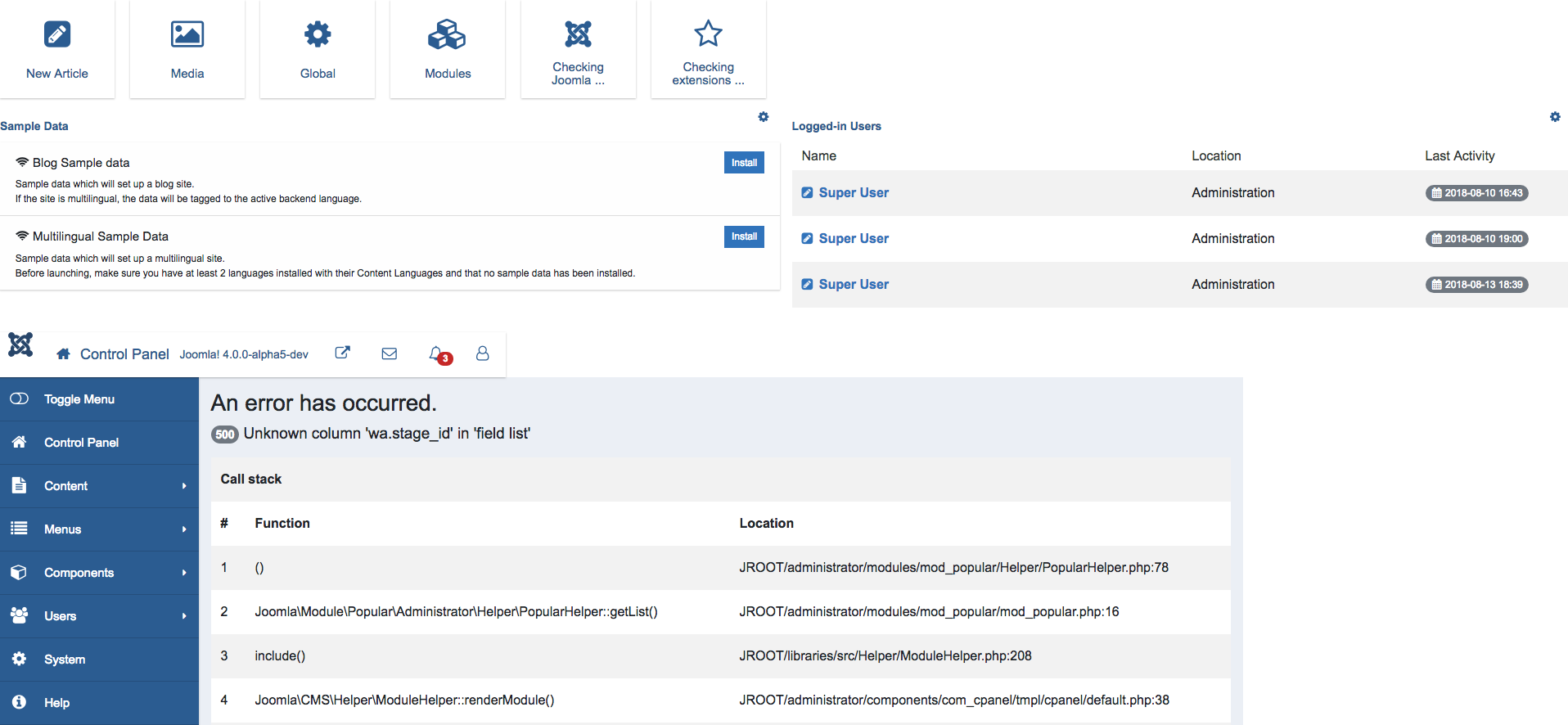Click the Multilingual Sample Data title
The image size is (1568, 725).
pos(101,236)
